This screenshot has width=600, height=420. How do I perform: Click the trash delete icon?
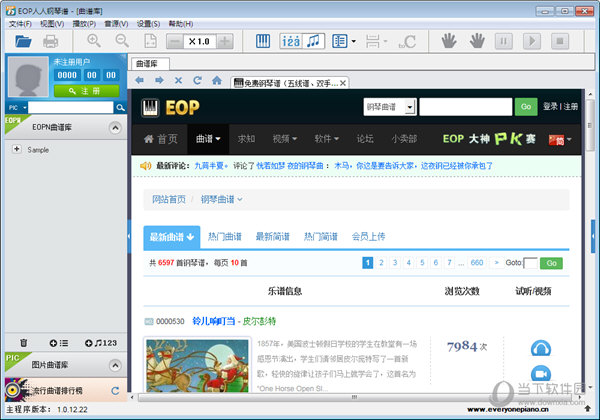24,343
